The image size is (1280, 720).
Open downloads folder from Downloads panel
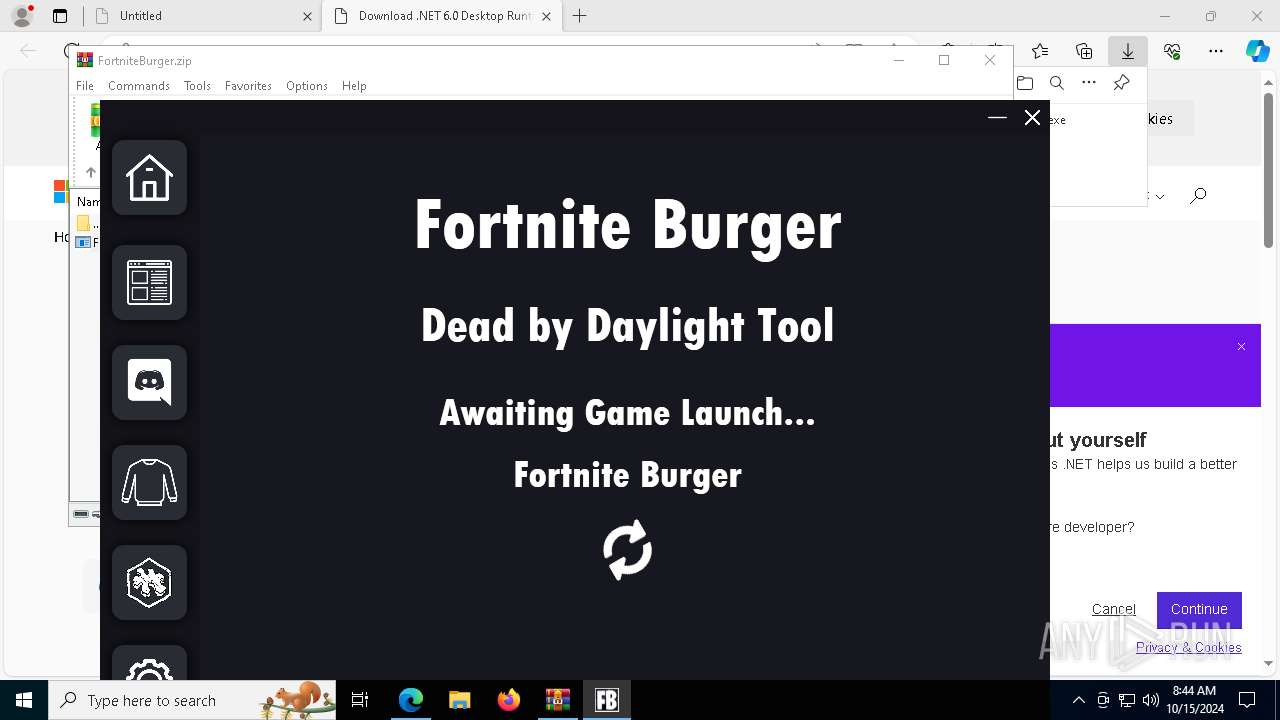click(1025, 83)
